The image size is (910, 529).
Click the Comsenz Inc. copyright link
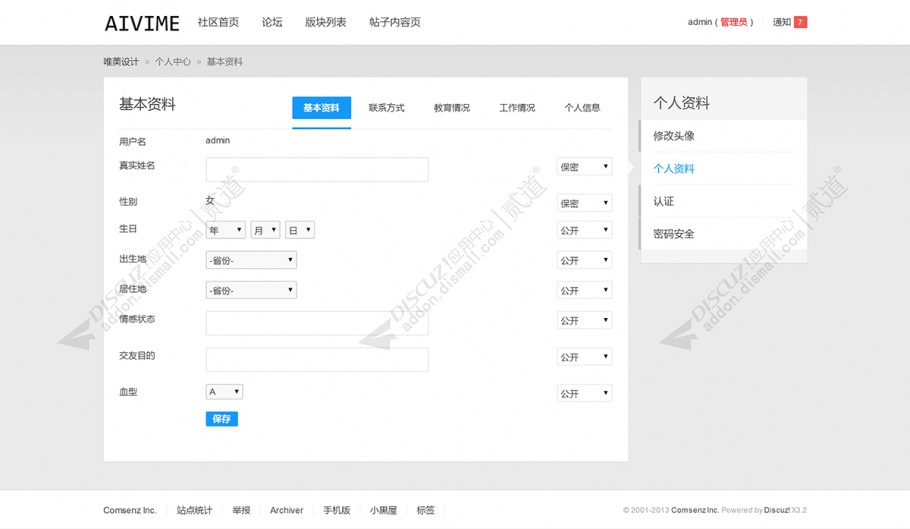coord(695,510)
